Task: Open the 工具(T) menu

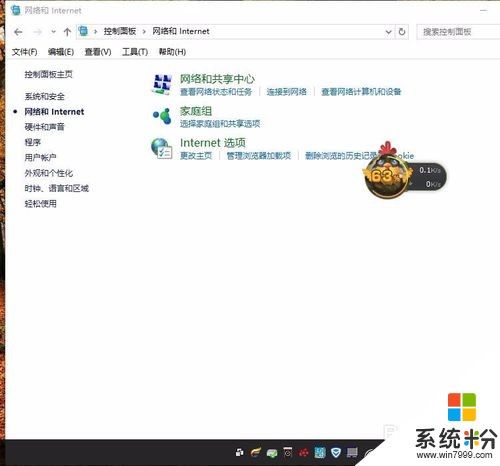Action: pyautogui.click(x=135, y=52)
